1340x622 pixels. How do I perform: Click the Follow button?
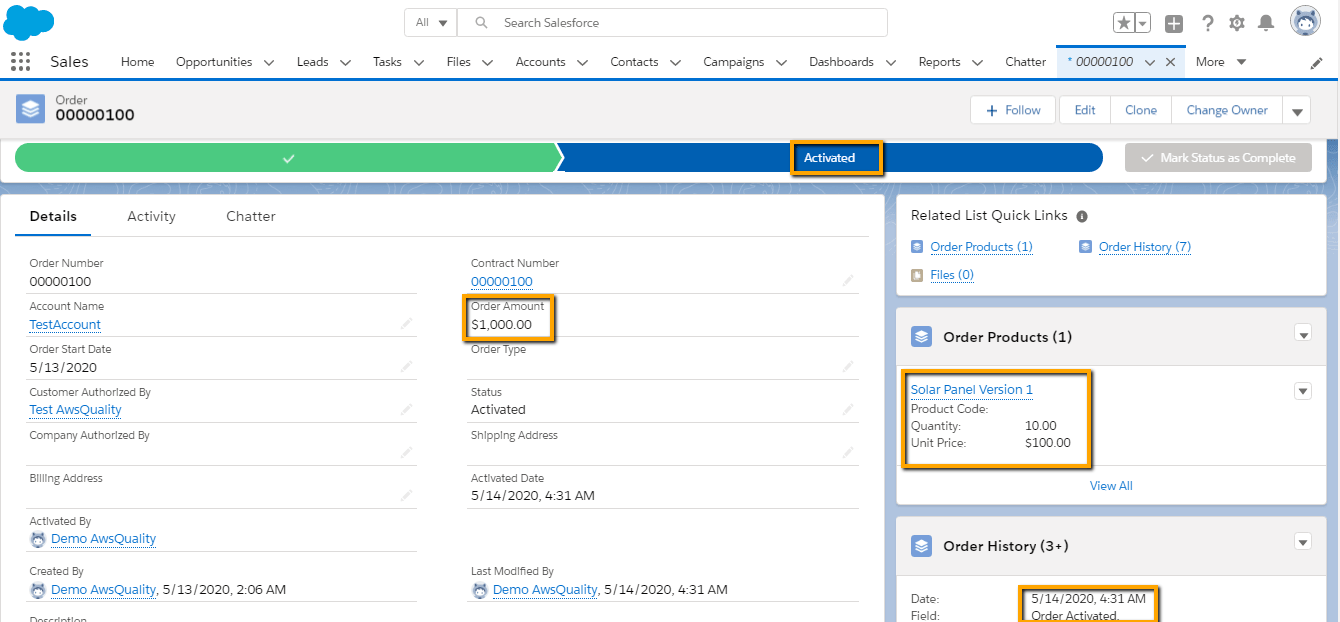1013,111
